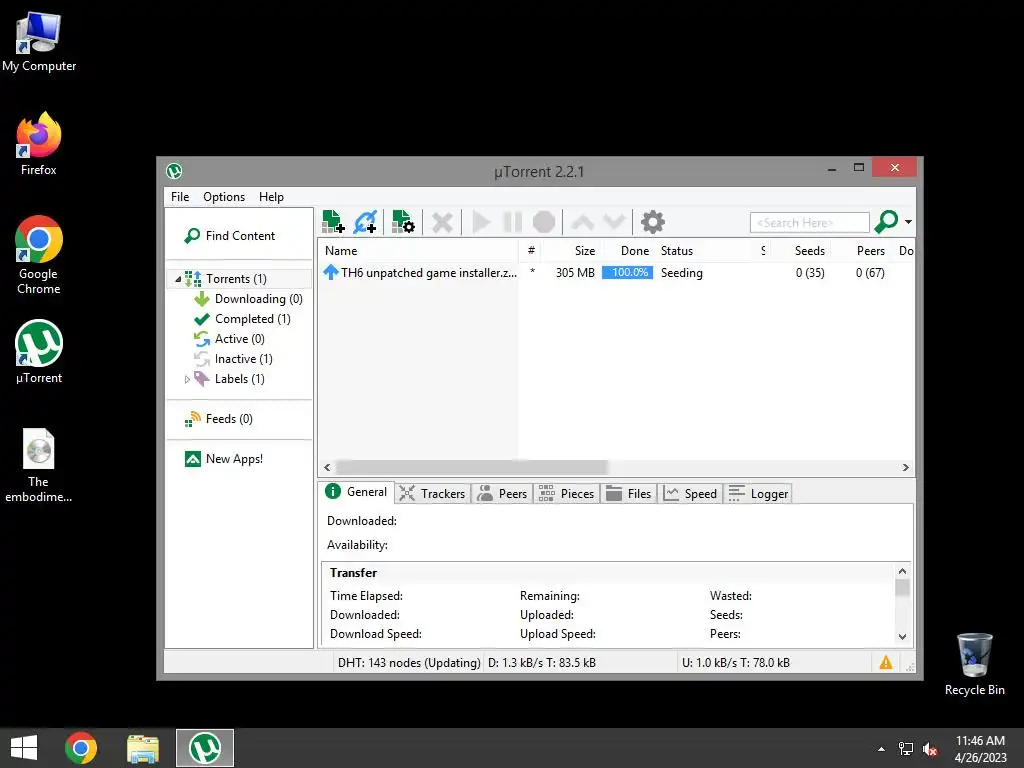Click the muted volume tray icon
The width and height of the screenshot is (1024, 768).
(930, 749)
